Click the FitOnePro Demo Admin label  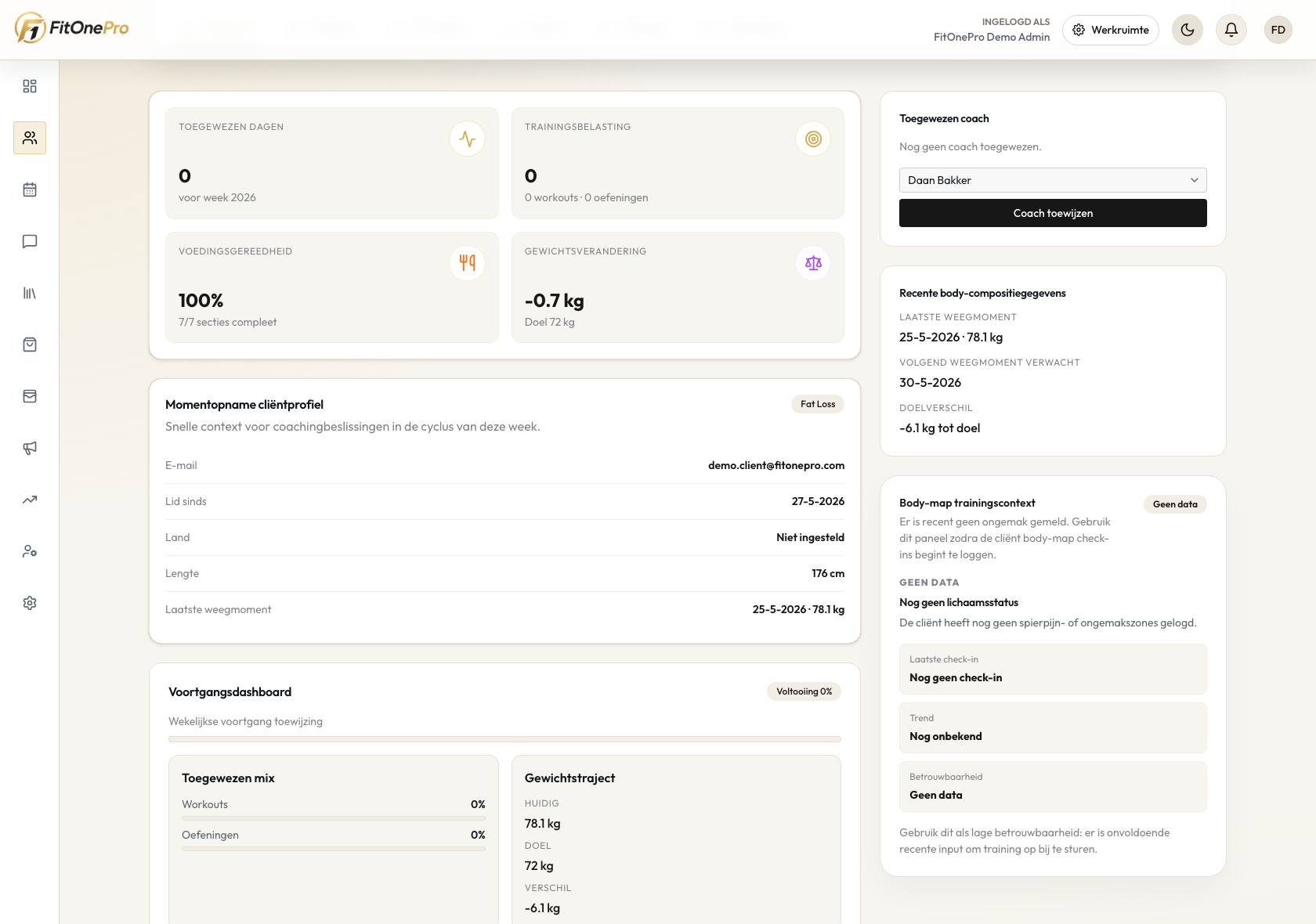point(991,37)
